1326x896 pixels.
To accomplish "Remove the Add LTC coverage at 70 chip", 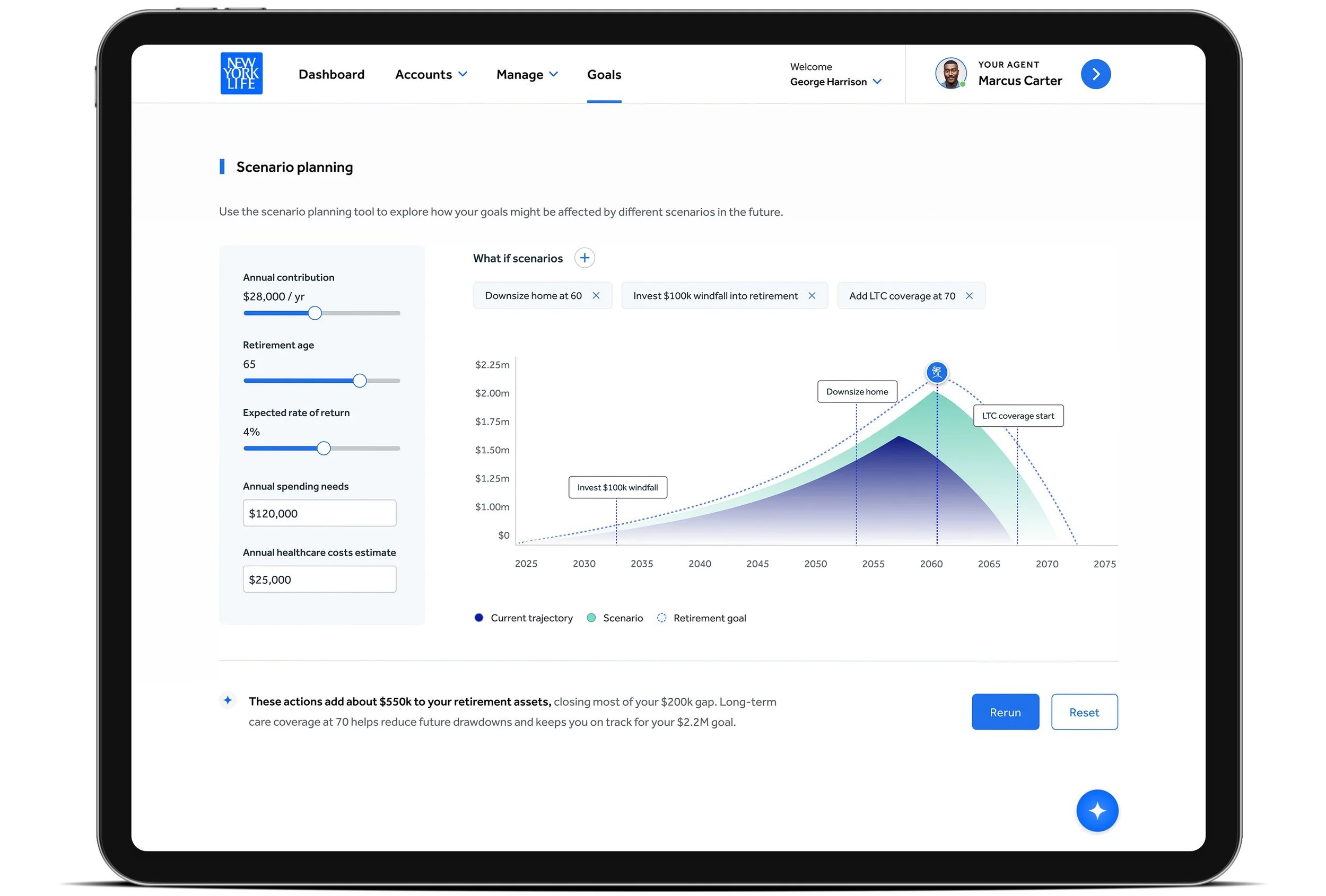I will [x=969, y=295].
